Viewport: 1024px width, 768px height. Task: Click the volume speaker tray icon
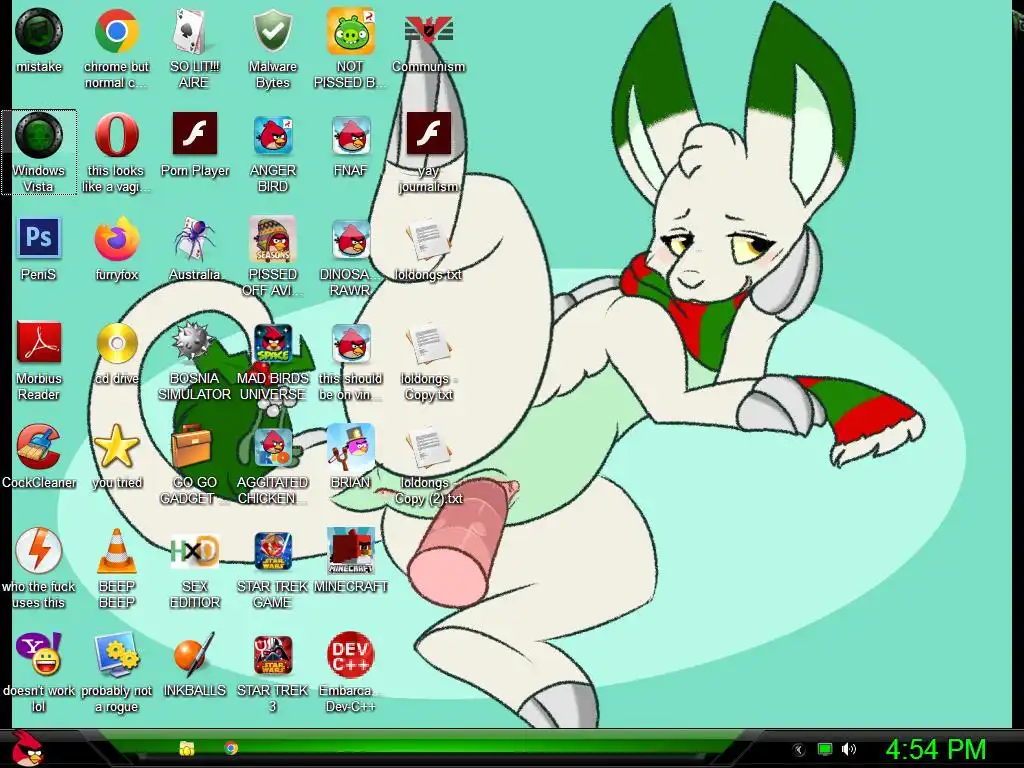[x=849, y=749]
